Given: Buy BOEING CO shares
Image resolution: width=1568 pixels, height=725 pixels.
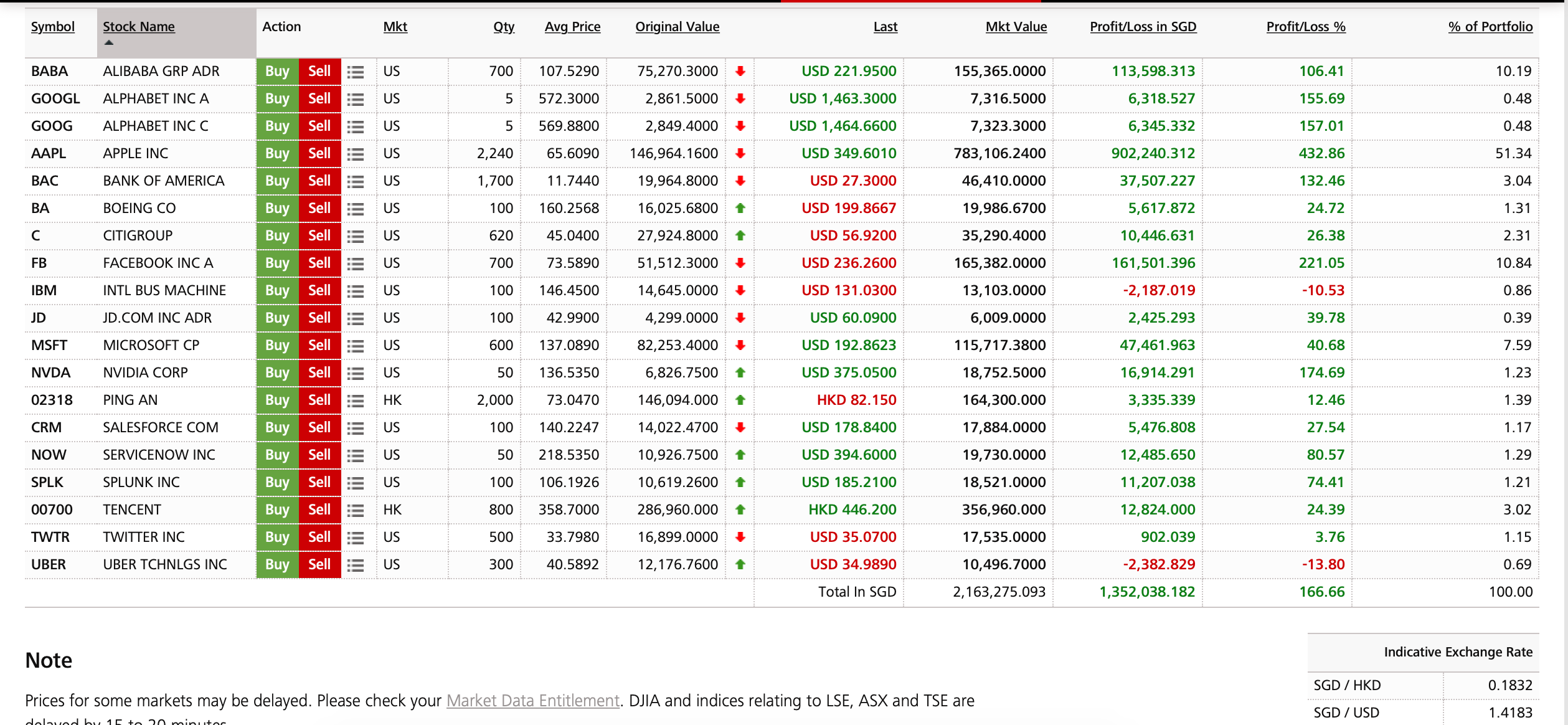Looking at the screenshot, I should pos(278,209).
